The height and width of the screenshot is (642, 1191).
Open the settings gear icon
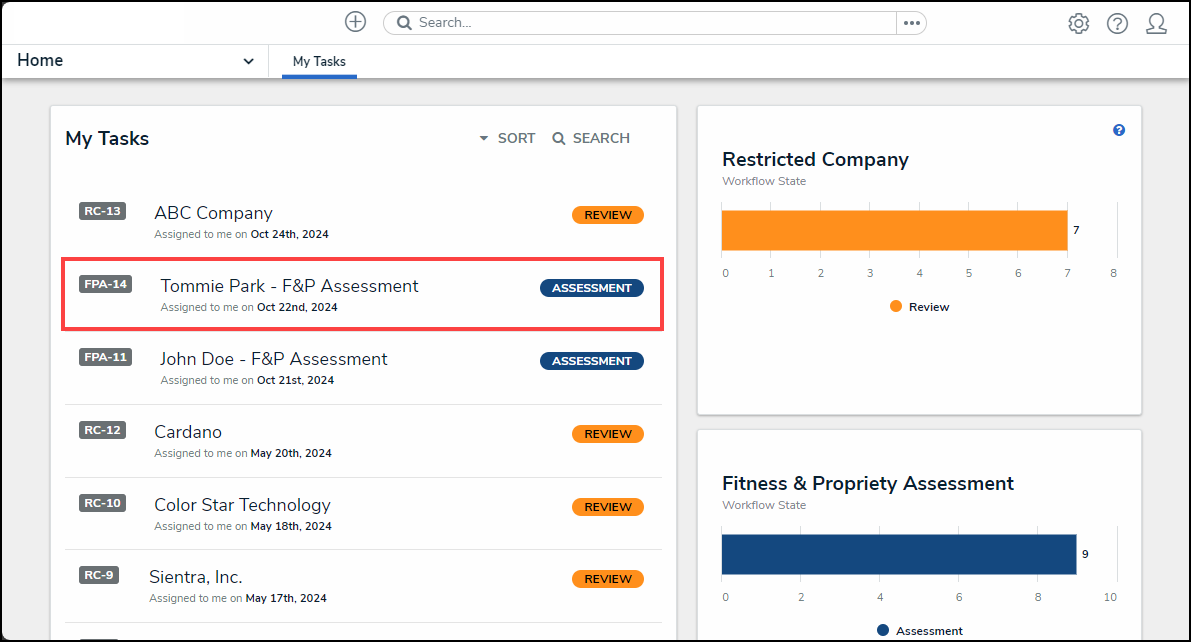click(1078, 24)
